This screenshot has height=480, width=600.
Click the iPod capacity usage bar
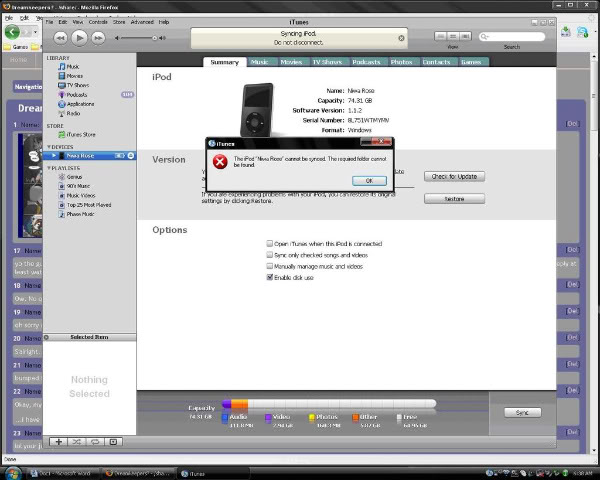pos(329,404)
